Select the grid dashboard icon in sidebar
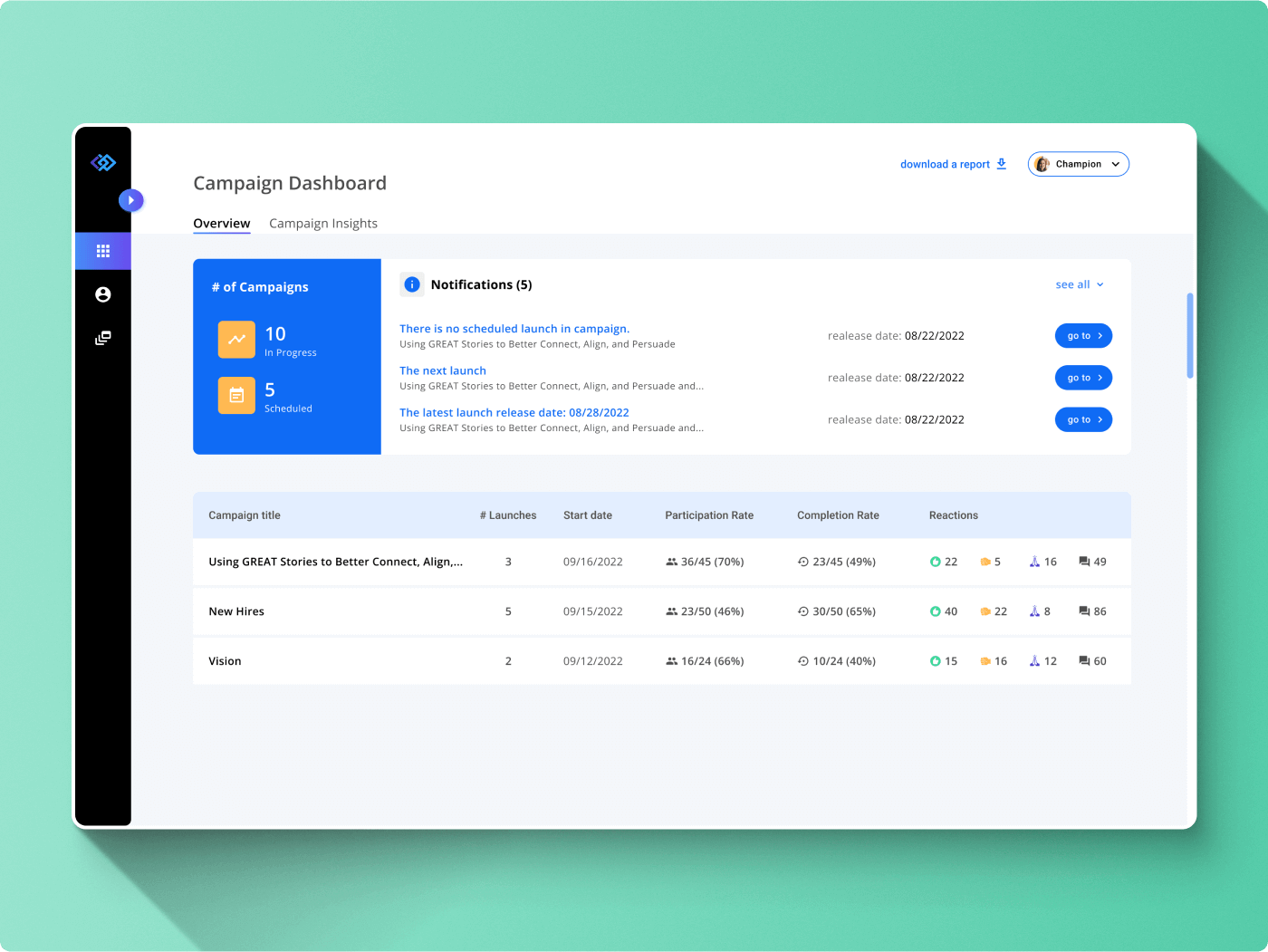Image resolution: width=1268 pixels, height=952 pixels. (103, 251)
